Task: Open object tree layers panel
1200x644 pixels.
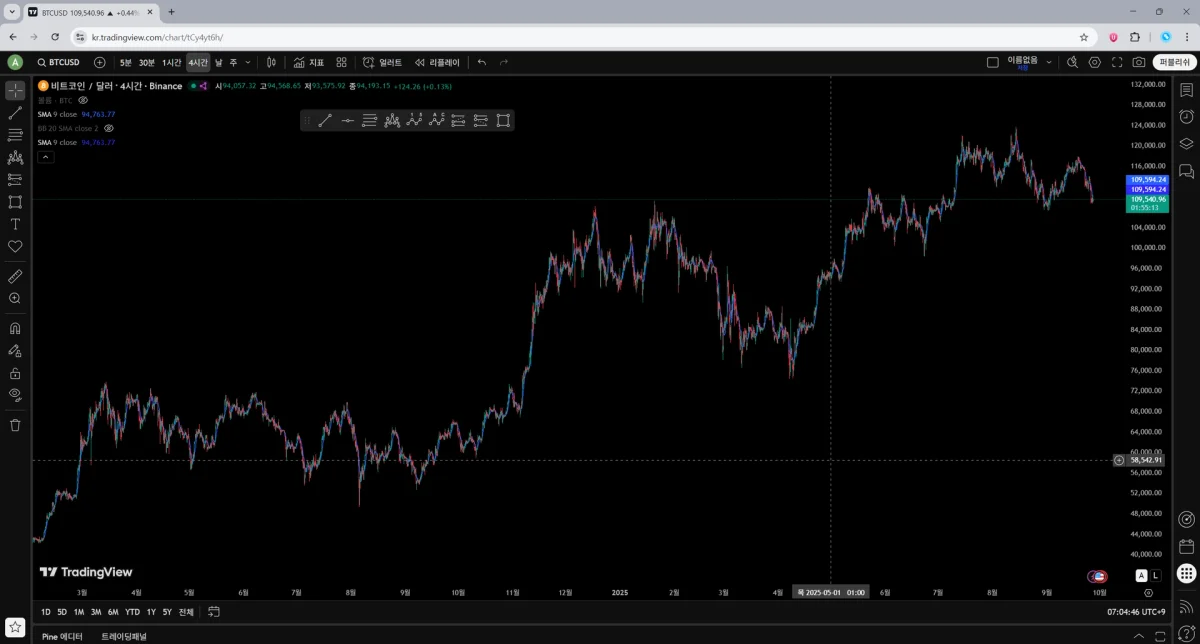Action: coord(1186,144)
